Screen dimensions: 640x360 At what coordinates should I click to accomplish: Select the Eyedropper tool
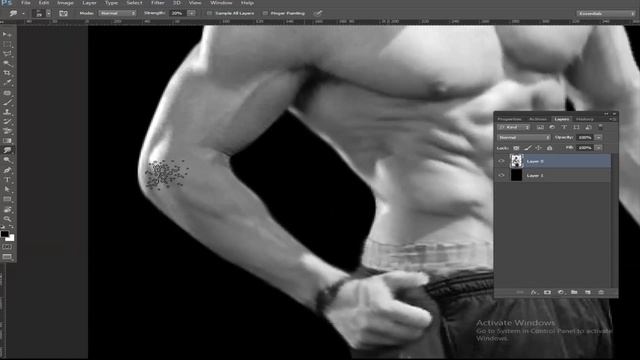[7, 83]
